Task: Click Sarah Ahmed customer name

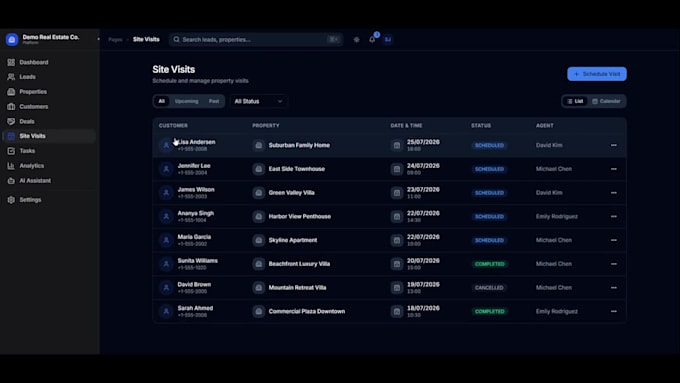Action: (195, 308)
